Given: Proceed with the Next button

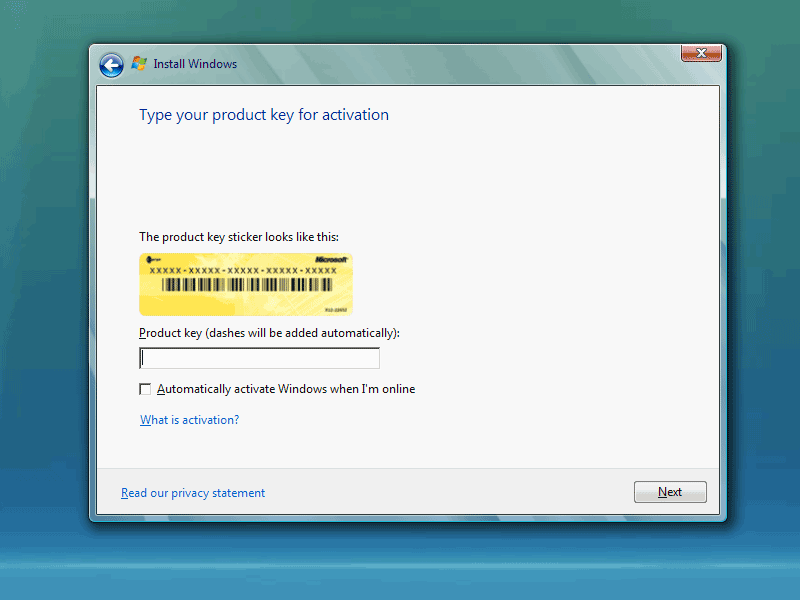Looking at the screenshot, I should coord(670,492).
